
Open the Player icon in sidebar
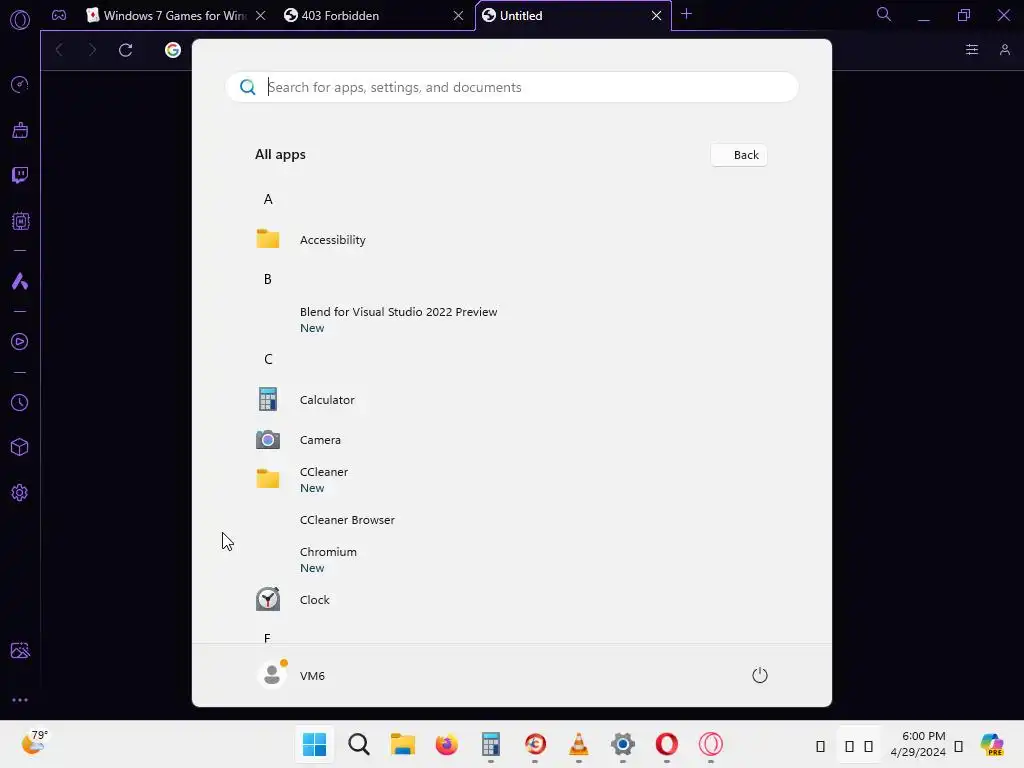[x=20, y=342]
